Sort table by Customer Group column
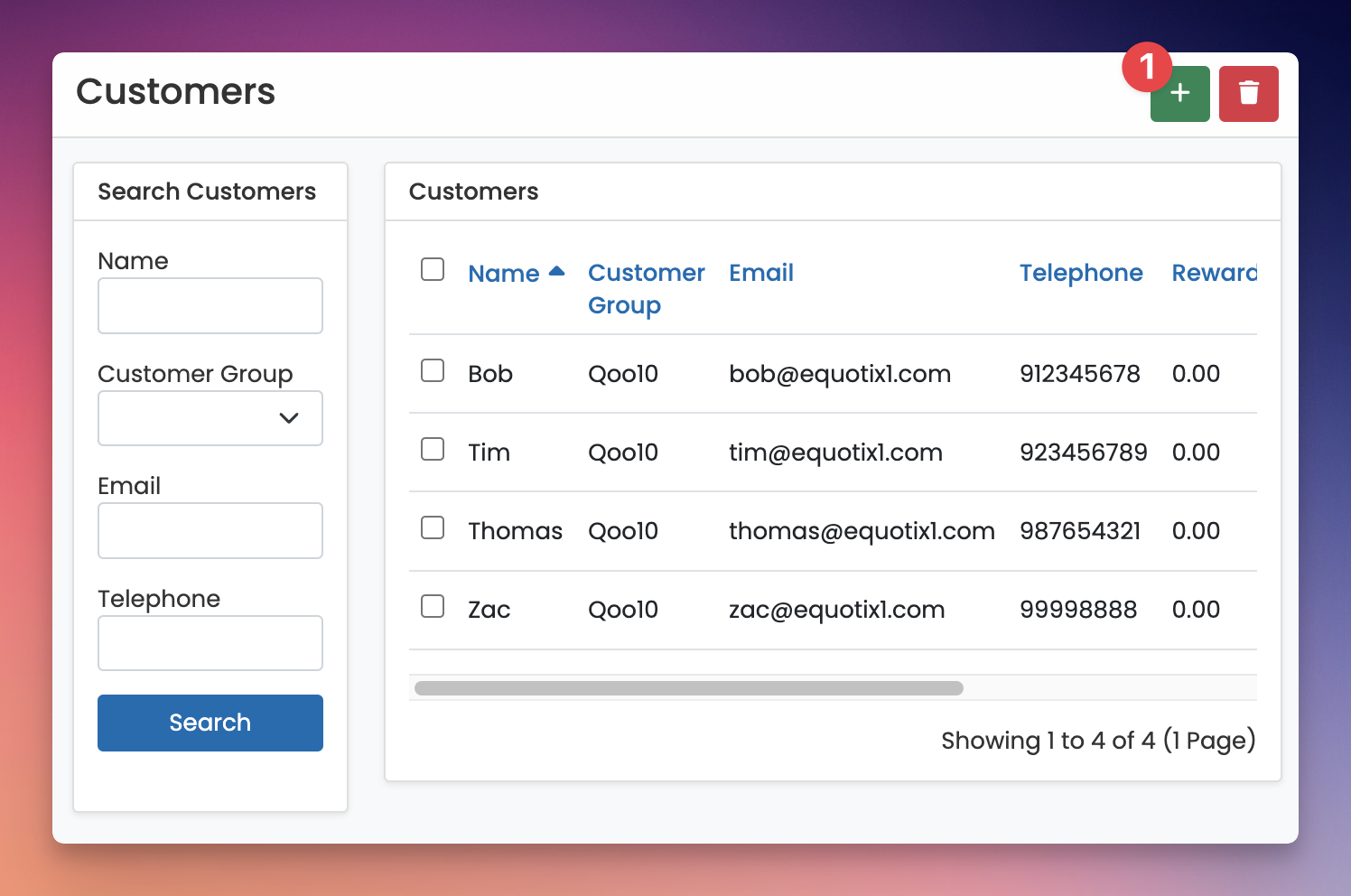Viewport: 1351px width, 896px height. point(646,288)
